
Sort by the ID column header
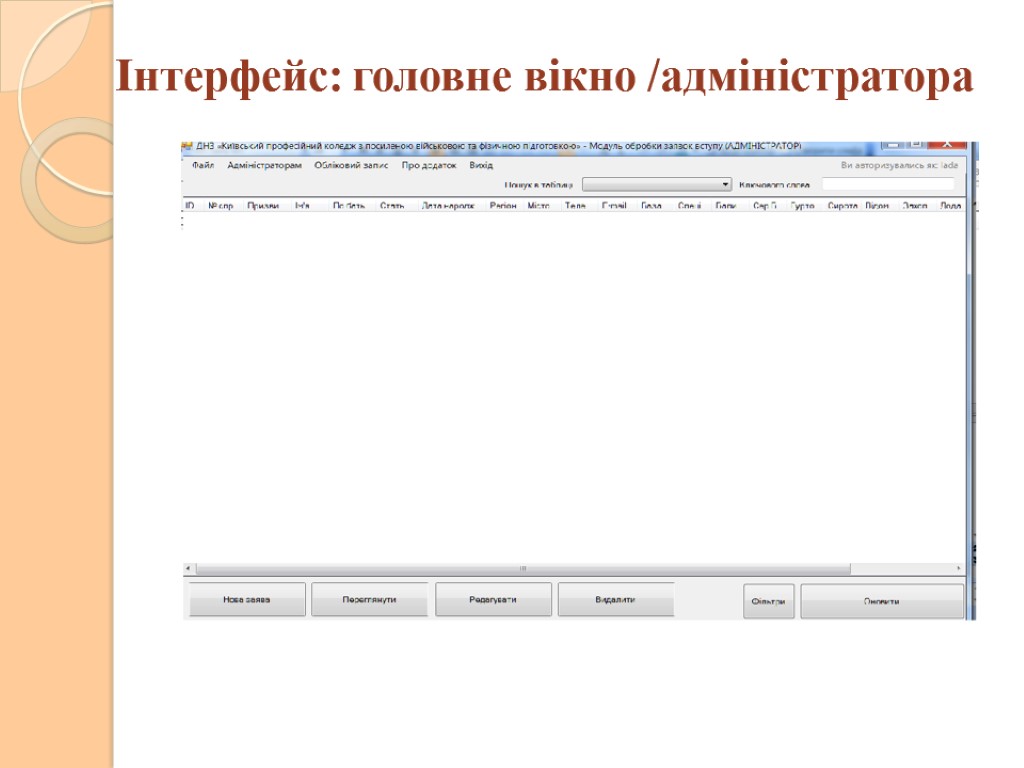pyautogui.click(x=190, y=206)
